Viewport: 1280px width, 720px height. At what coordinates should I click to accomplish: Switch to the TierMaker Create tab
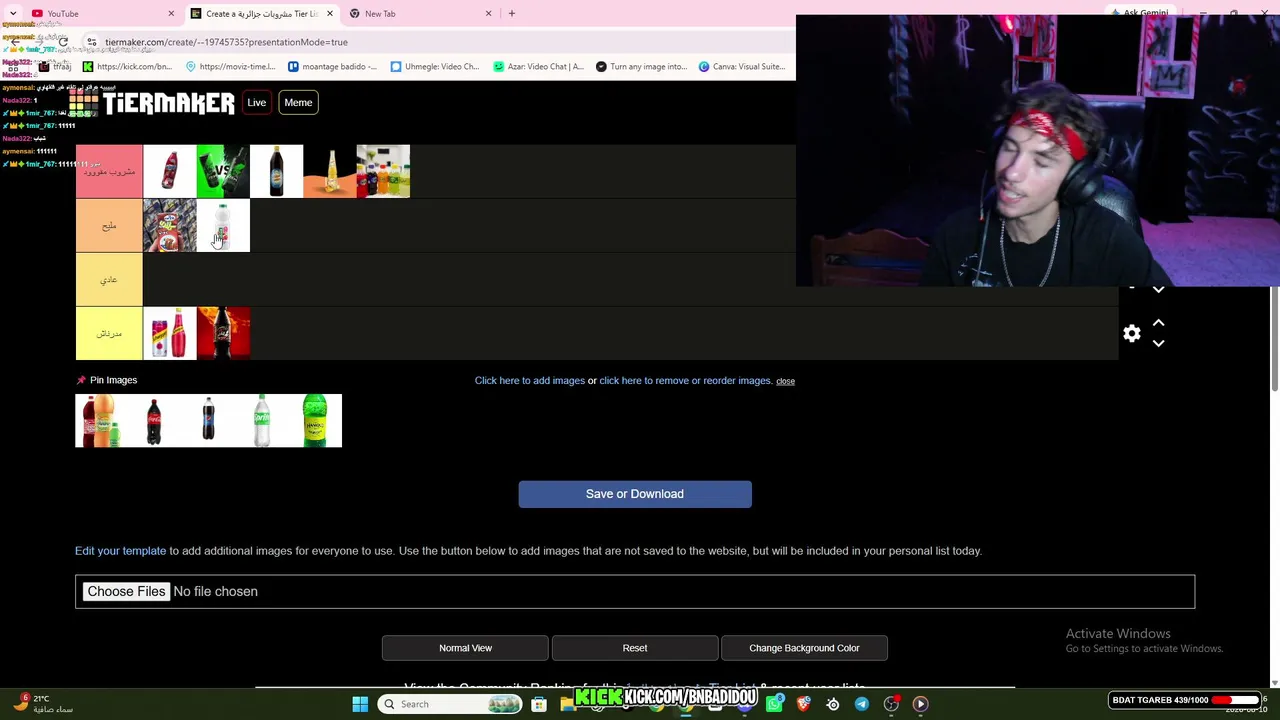pos(262,13)
